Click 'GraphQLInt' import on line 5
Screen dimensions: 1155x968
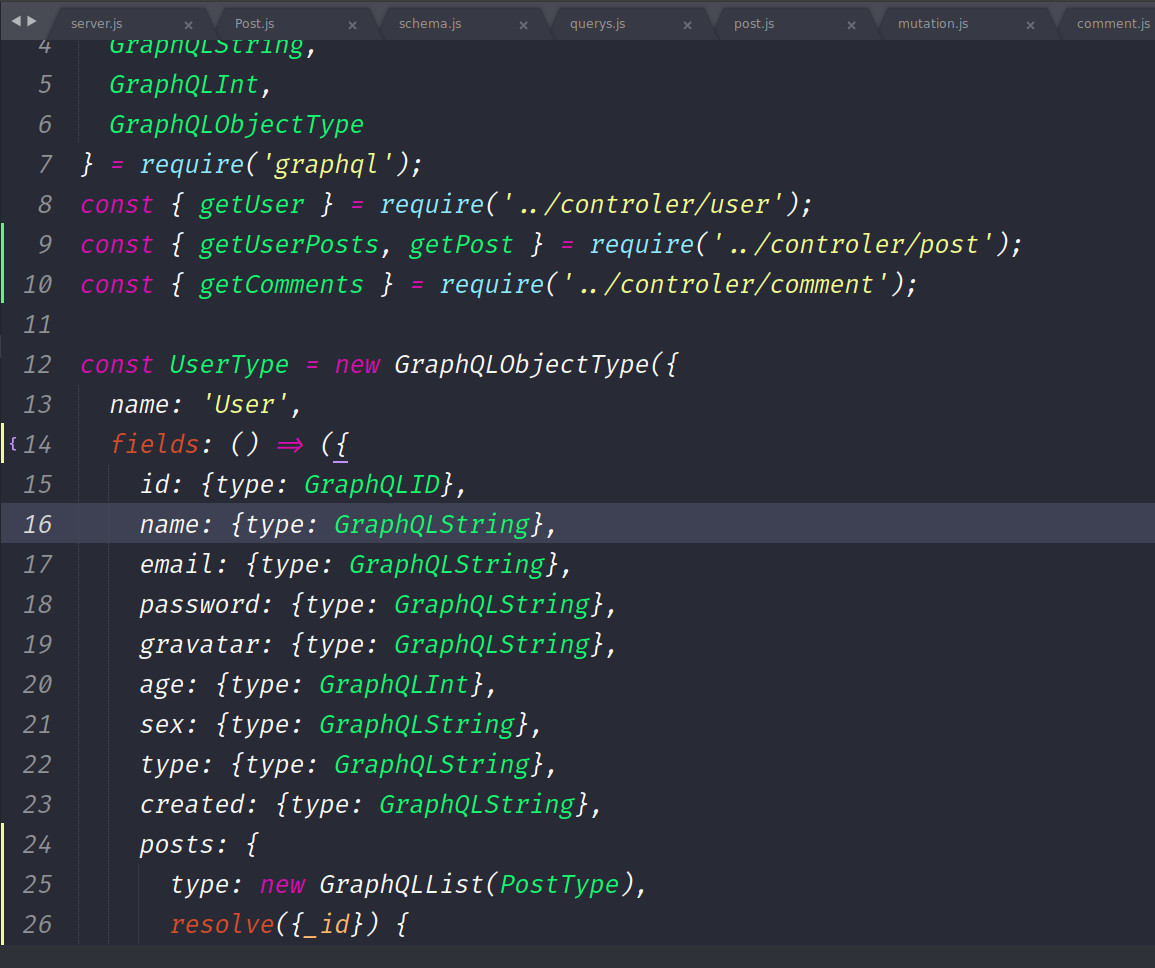184,84
